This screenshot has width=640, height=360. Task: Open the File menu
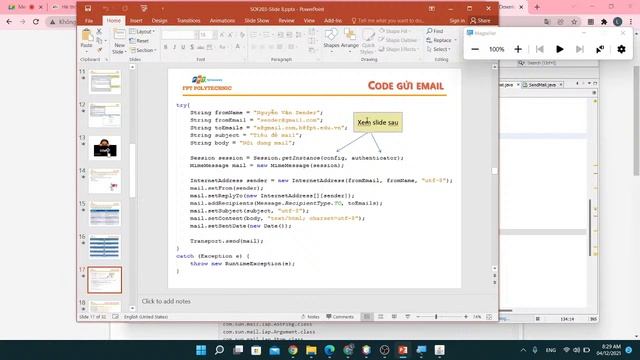point(89,20)
